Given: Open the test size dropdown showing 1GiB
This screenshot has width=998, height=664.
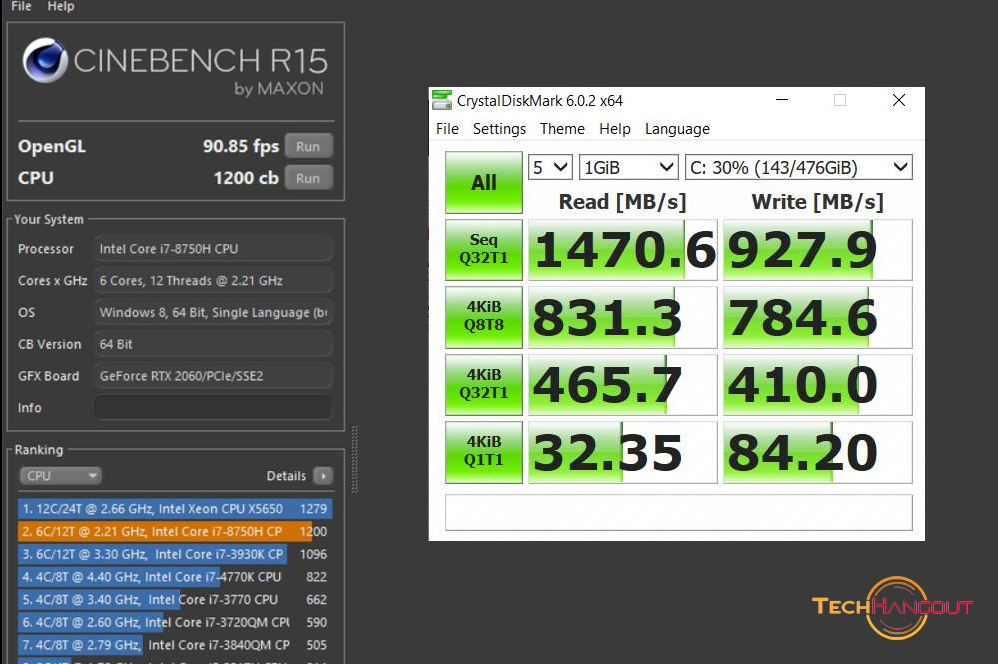Looking at the screenshot, I should (628, 167).
